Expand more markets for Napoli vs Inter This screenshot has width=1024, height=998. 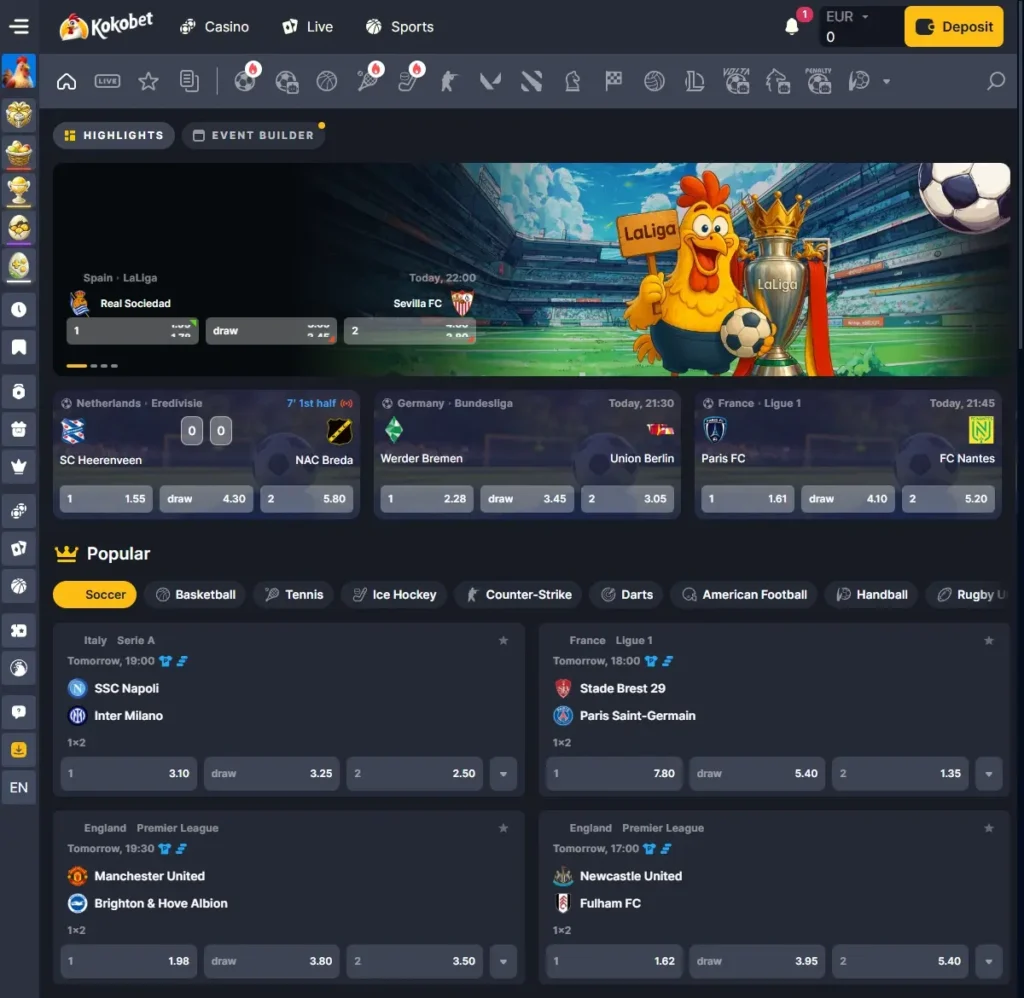click(x=504, y=774)
